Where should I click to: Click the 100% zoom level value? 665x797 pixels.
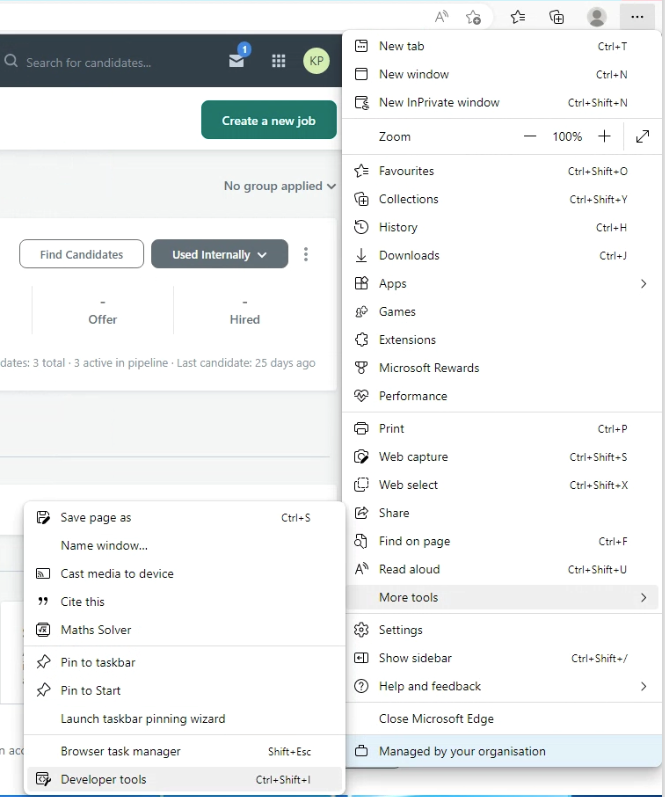click(x=567, y=137)
